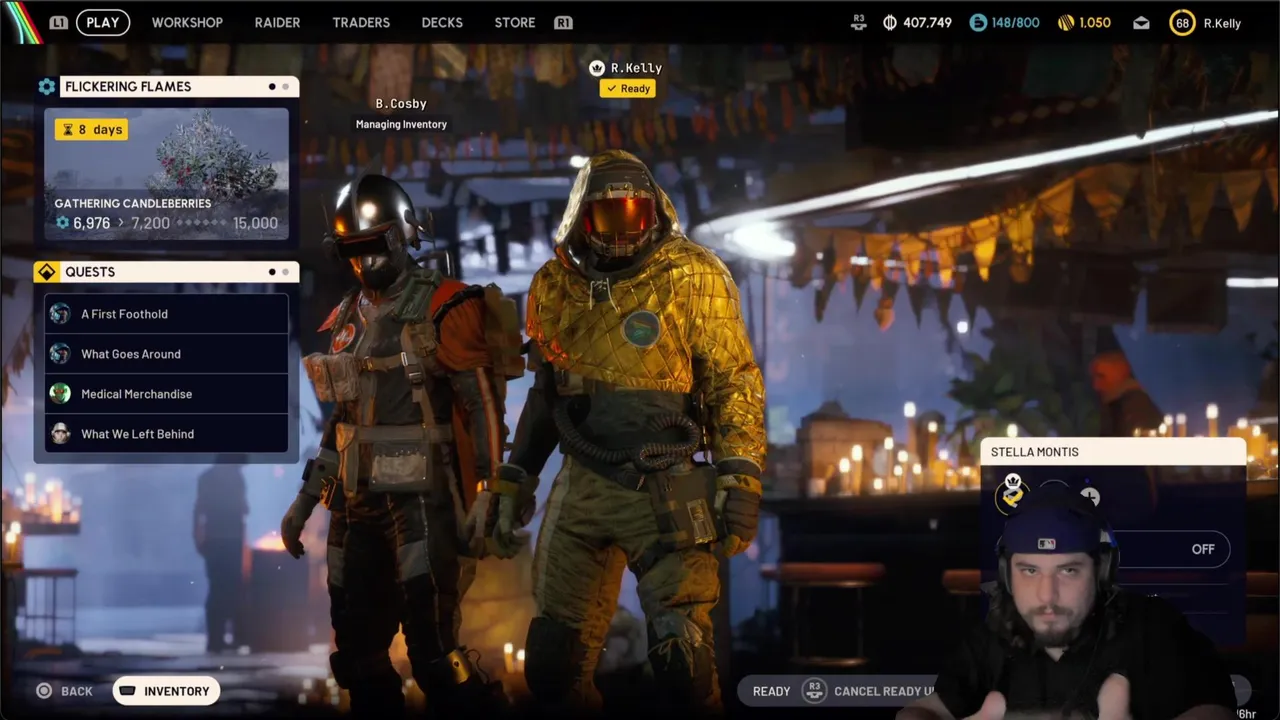
Task: Click the Managing Inventory status text
Action: tap(401, 124)
